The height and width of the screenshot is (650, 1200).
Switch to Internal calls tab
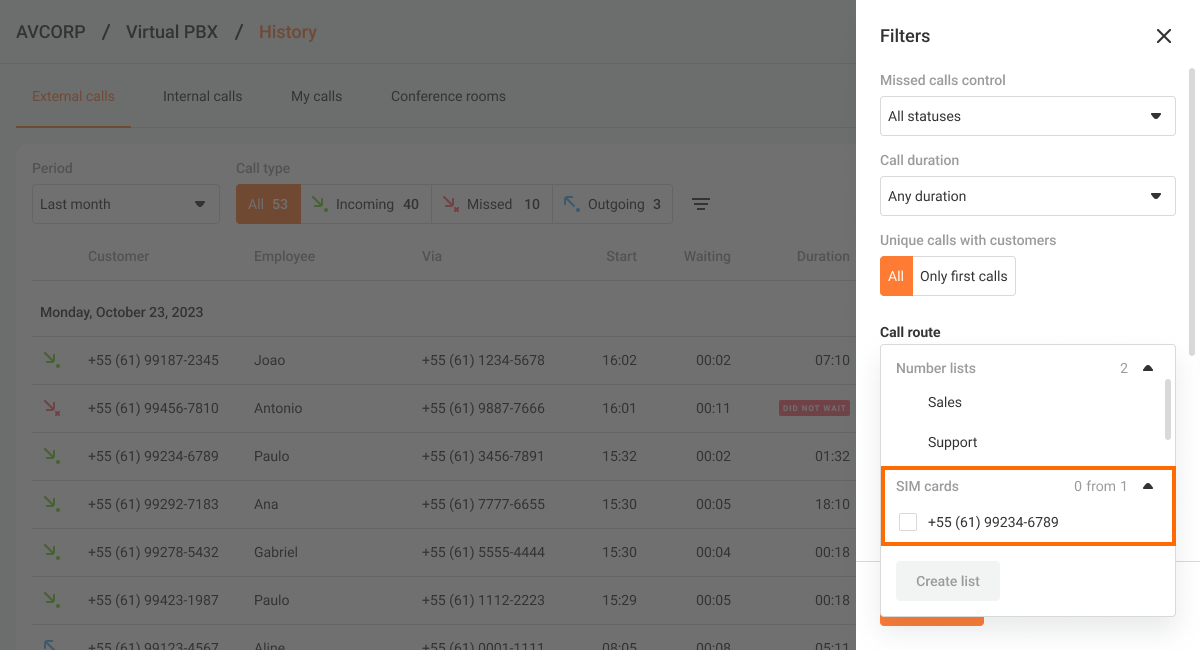tap(203, 97)
